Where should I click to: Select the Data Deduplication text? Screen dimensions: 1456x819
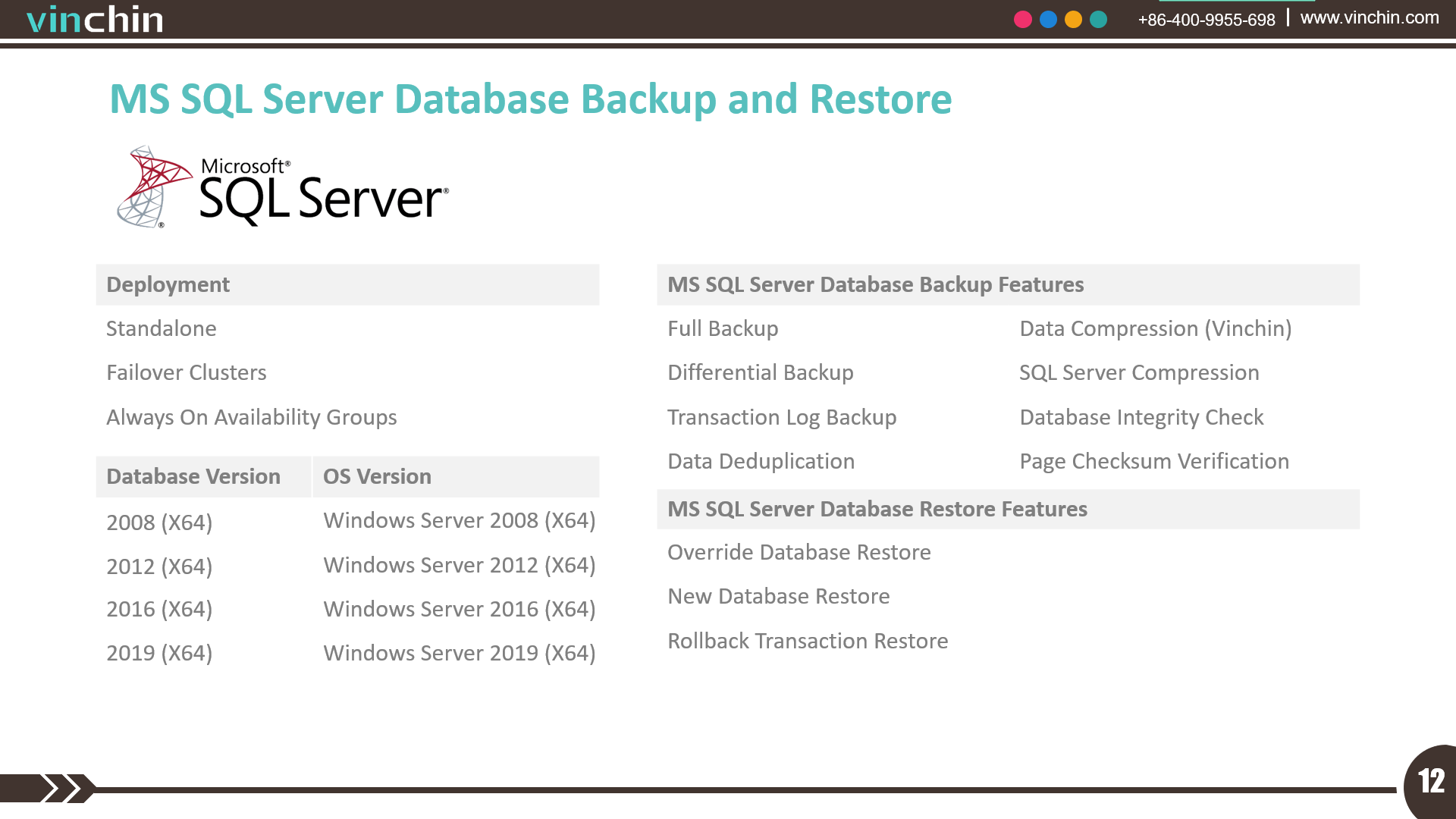pyautogui.click(x=761, y=461)
